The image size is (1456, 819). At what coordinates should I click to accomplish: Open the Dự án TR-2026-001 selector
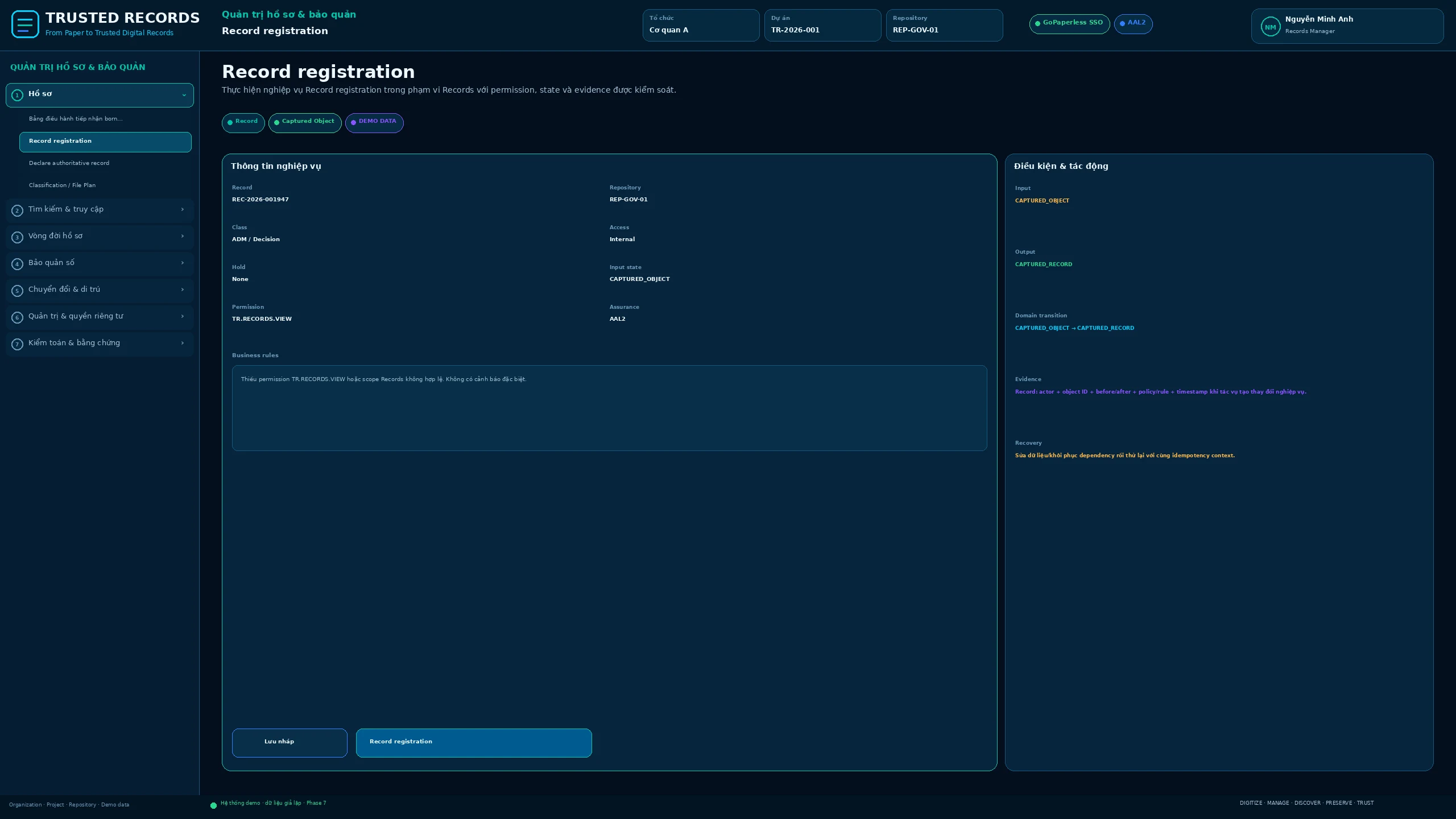822,25
